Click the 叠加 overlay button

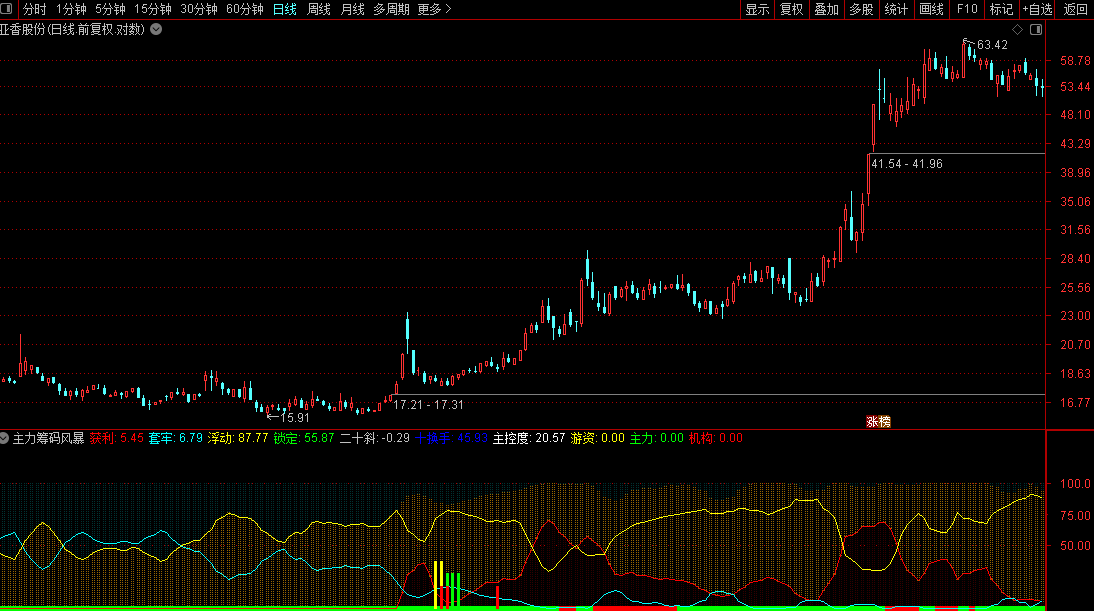pyautogui.click(x=827, y=9)
